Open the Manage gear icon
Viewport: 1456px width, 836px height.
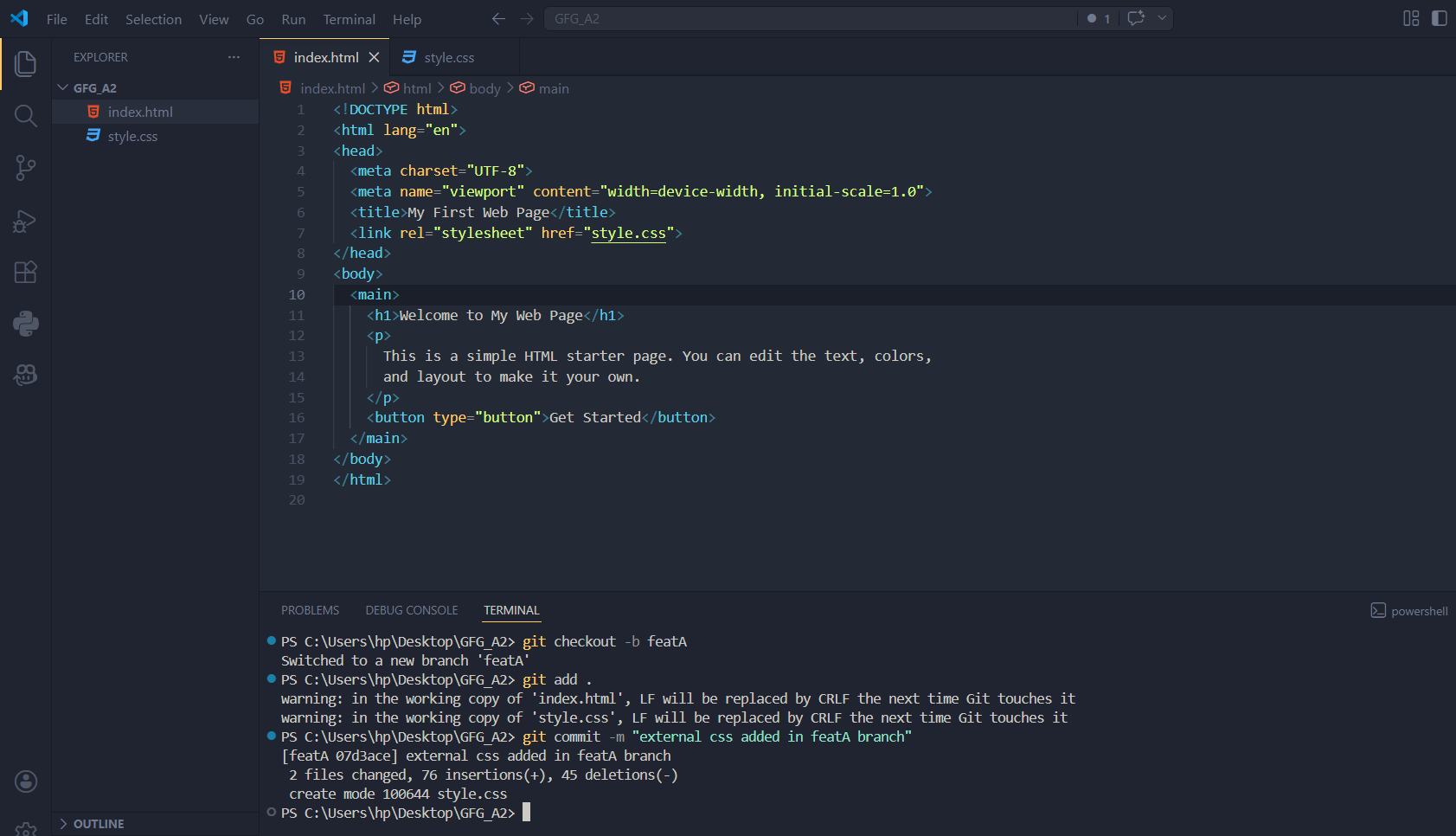click(26, 828)
